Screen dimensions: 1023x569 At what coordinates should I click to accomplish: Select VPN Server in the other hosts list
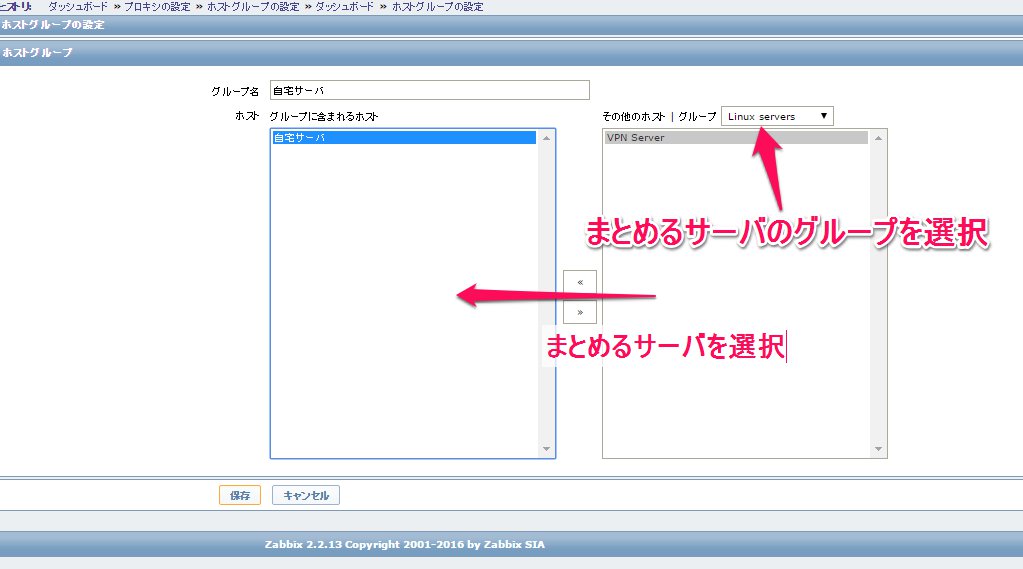[x=735, y=138]
